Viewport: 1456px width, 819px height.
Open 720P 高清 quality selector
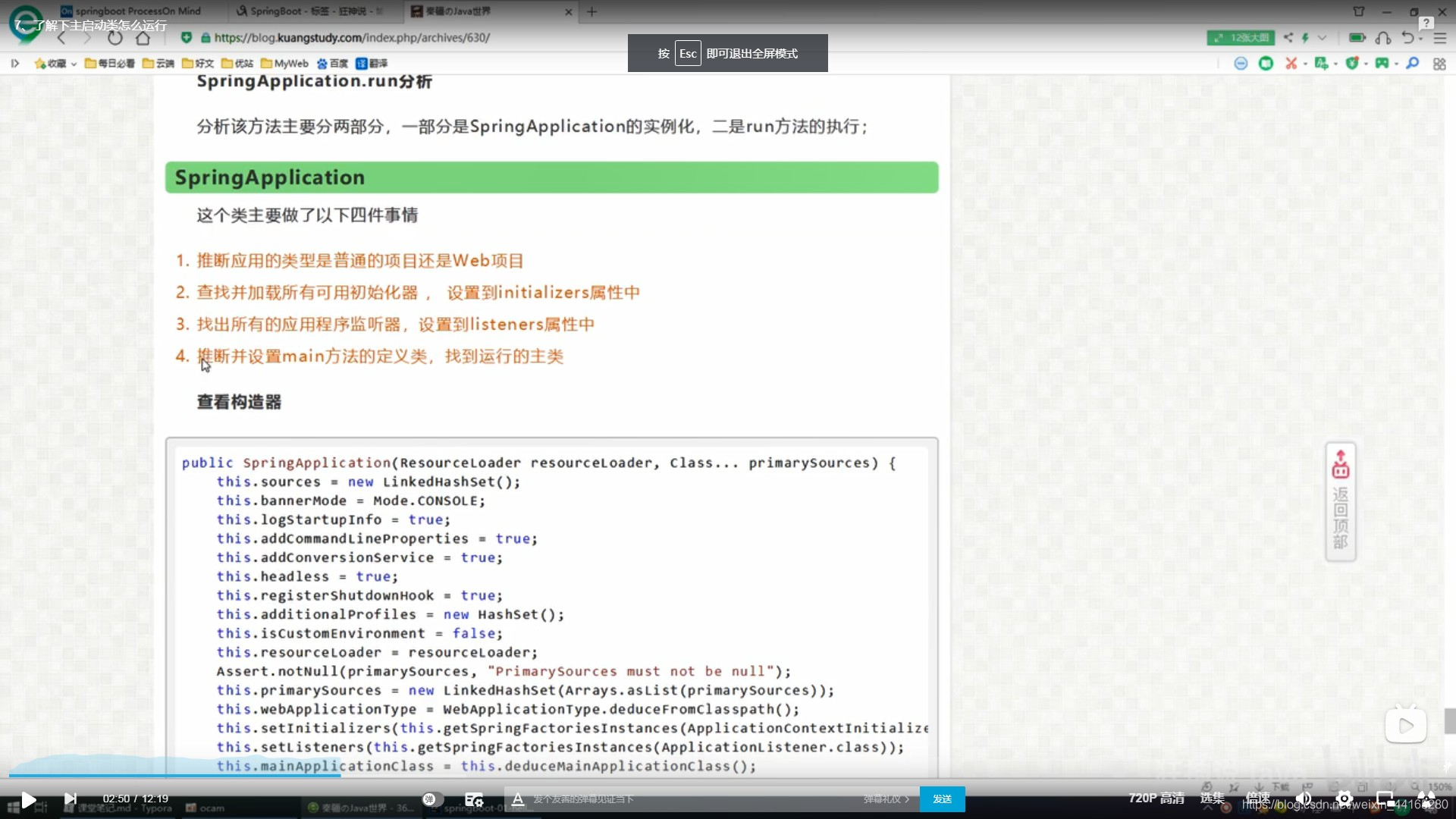[1156, 798]
